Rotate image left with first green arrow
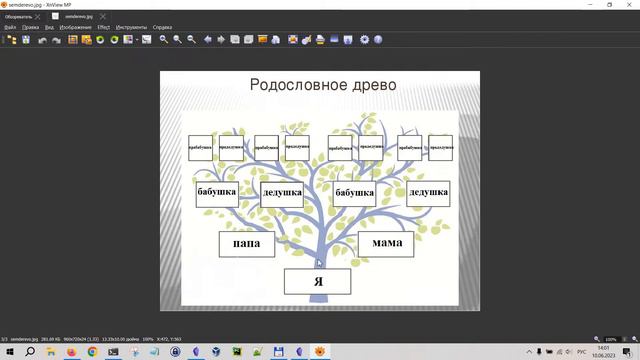 click(100, 40)
